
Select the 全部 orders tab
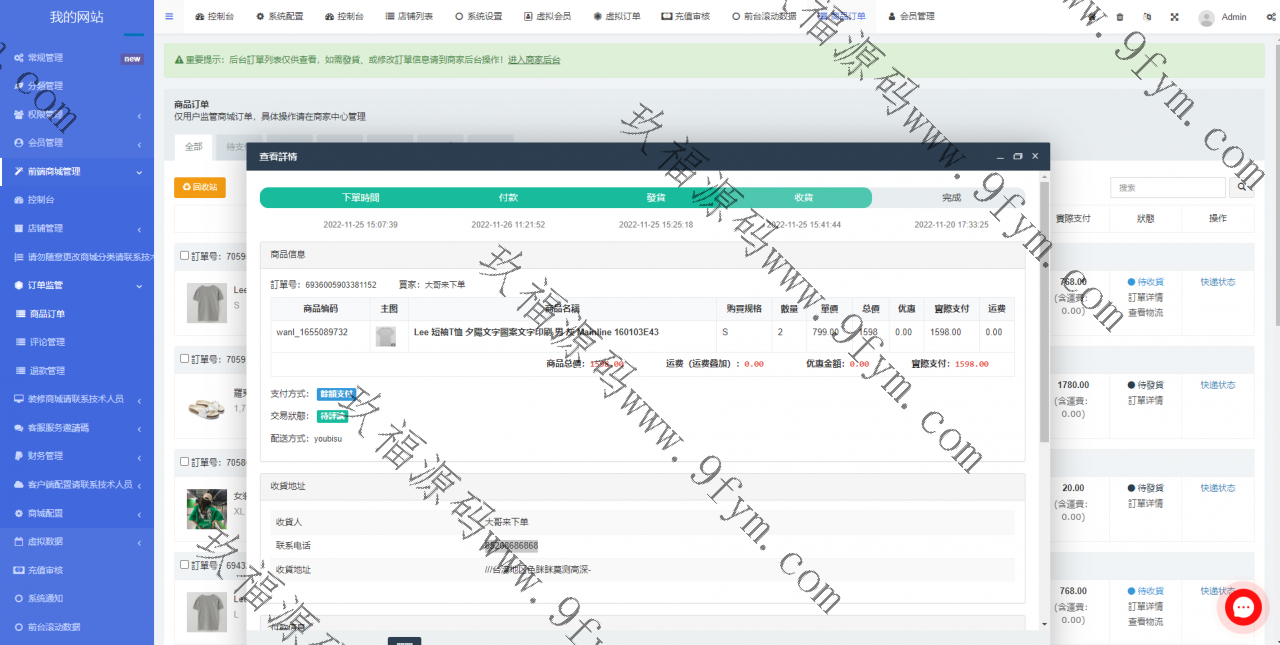coord(193,147)
